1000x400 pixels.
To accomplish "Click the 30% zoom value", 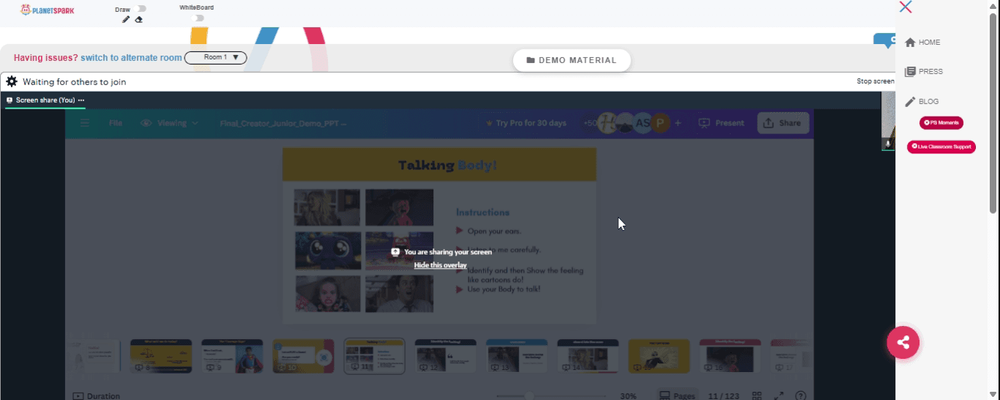I will tap(628, 396).
